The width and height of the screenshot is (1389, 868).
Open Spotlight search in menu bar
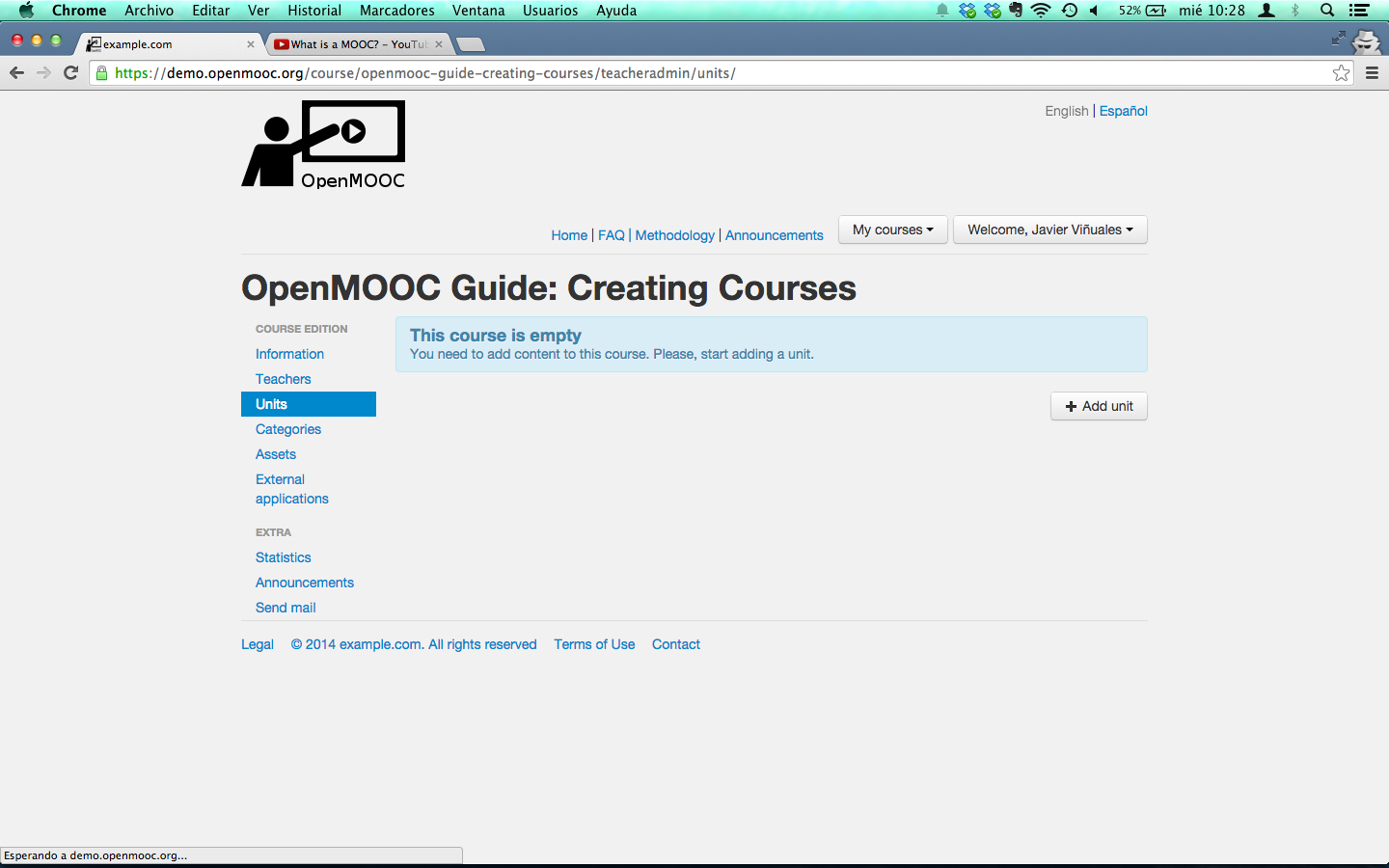pyautogui.click(x=1327, y=11)
